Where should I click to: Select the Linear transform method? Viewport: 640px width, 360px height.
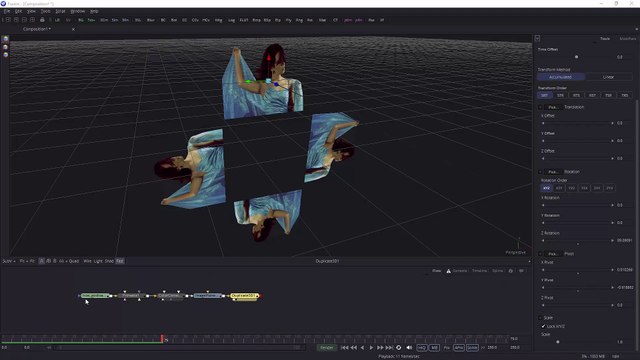(609, 77)
